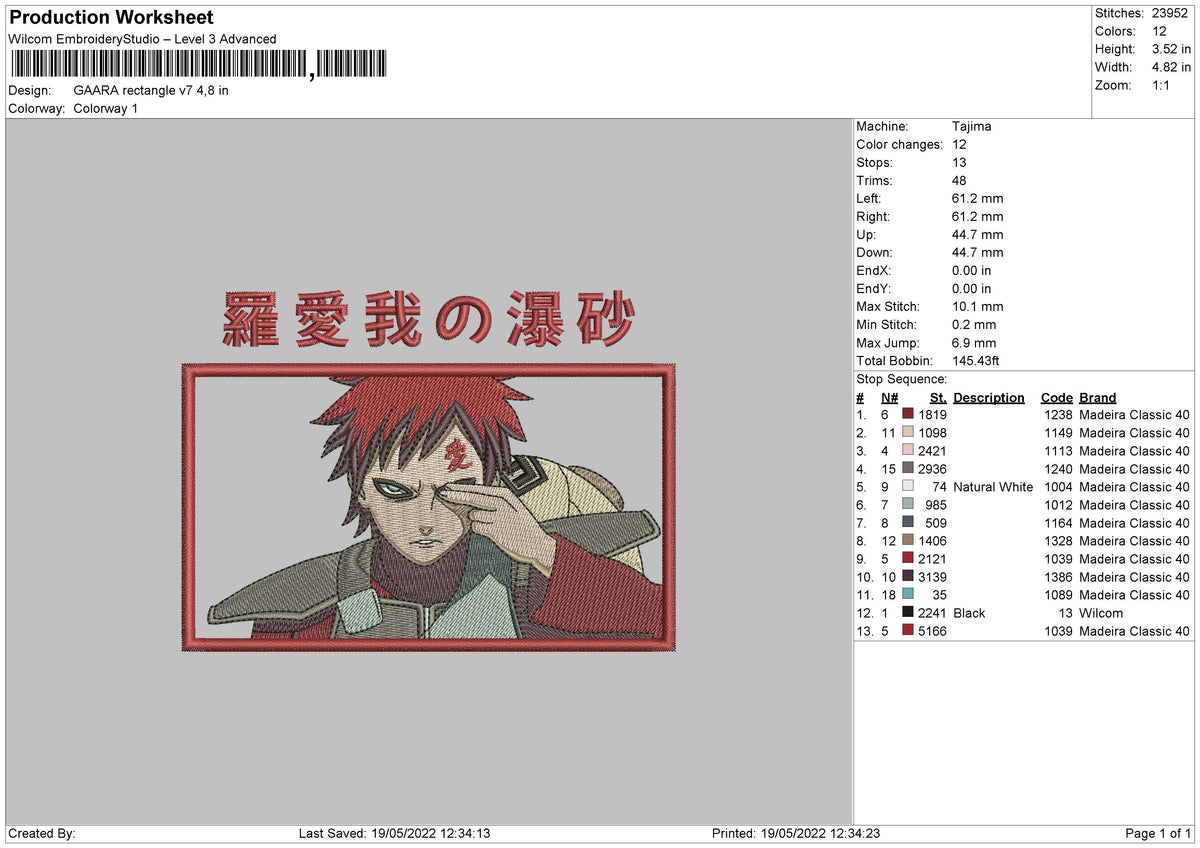This screenshot has width=1200, height=848.
Task: Select the Natural White thread swatch
Action: [x=906, y=487]
